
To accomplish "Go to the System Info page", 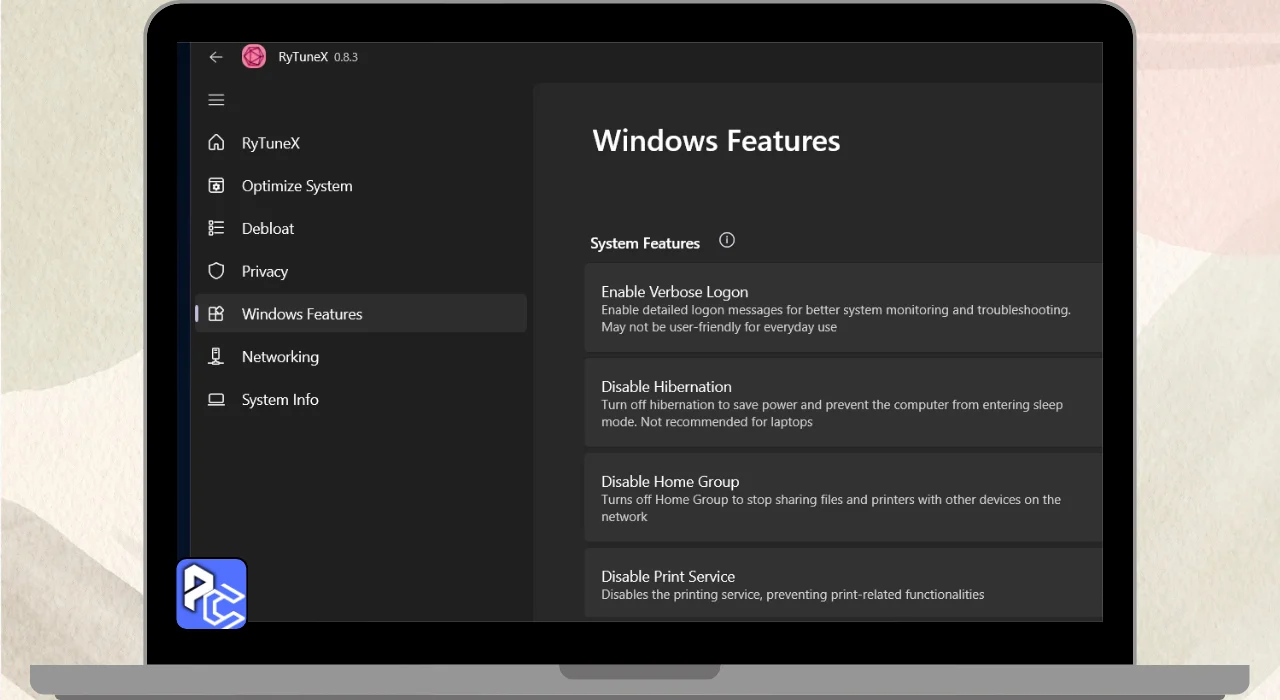I will coord(280,400).
